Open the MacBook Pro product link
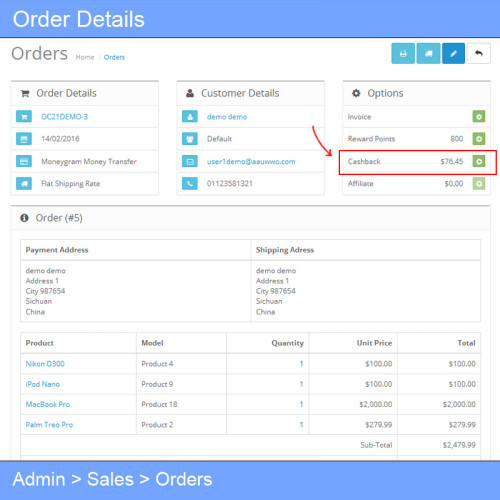The image size is (500, 500). pos(48,404)
